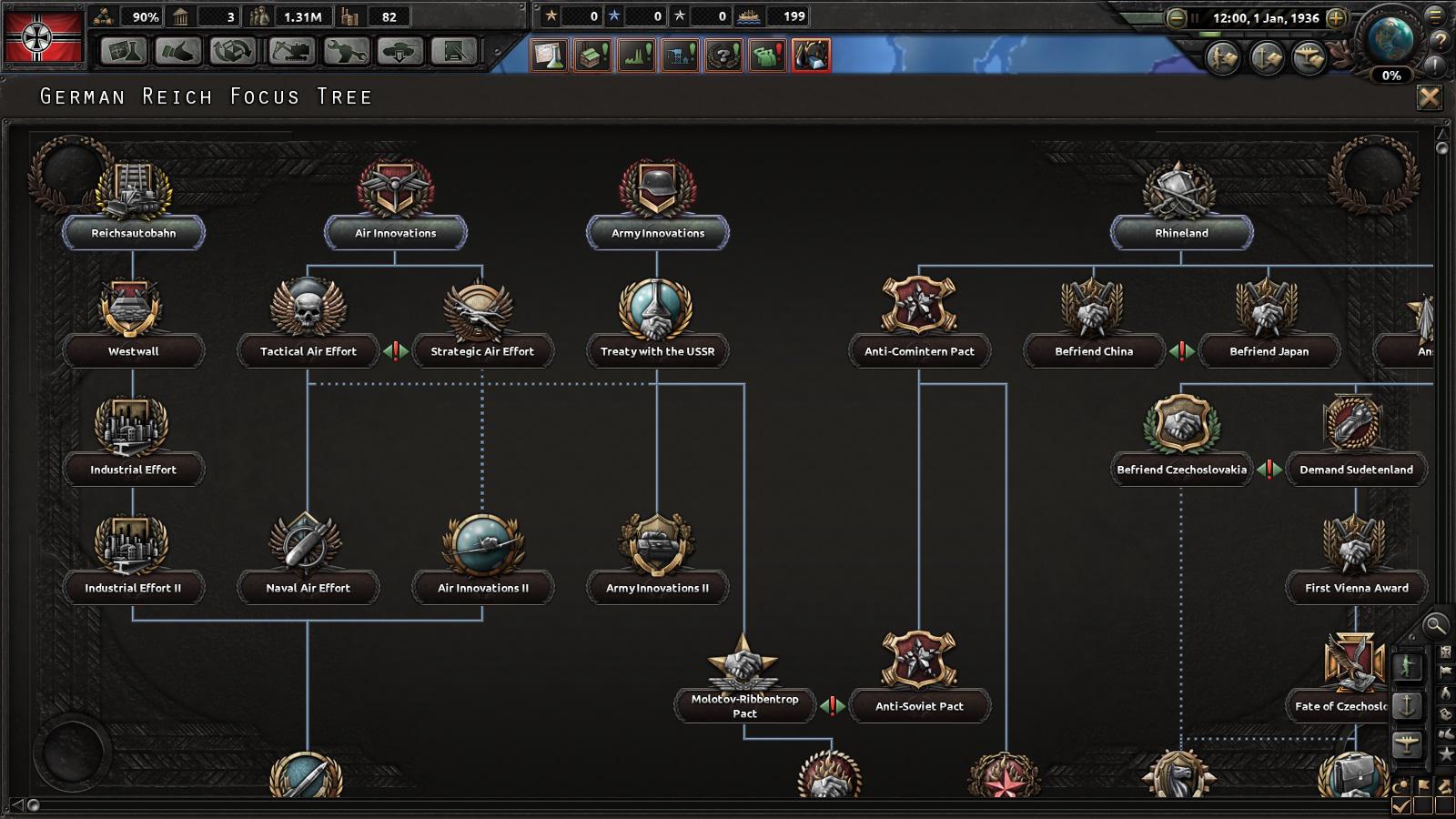Select the Industrial Effort II focus
Viewport: 1456px width, 819px height.
pyautogui.click(x=134, y=588)
